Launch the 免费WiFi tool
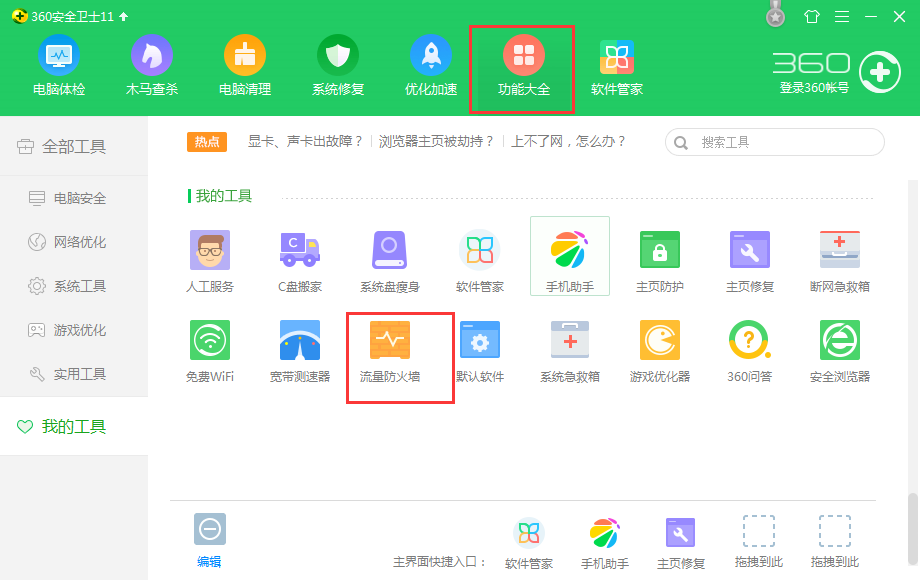Viewport: 920px width, 580px height. pos(210,351)
